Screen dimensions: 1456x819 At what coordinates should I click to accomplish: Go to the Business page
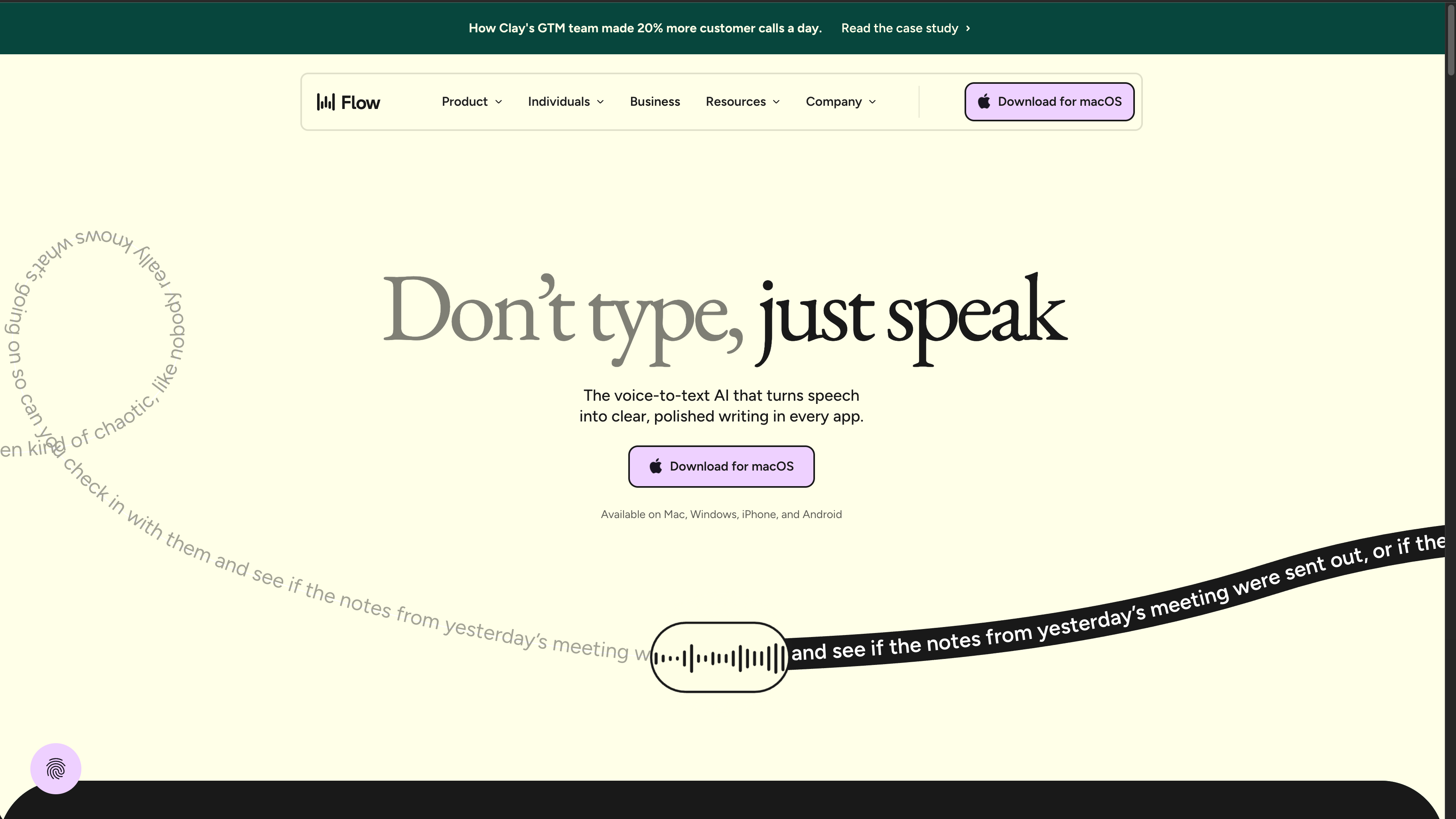pos(655,102)
